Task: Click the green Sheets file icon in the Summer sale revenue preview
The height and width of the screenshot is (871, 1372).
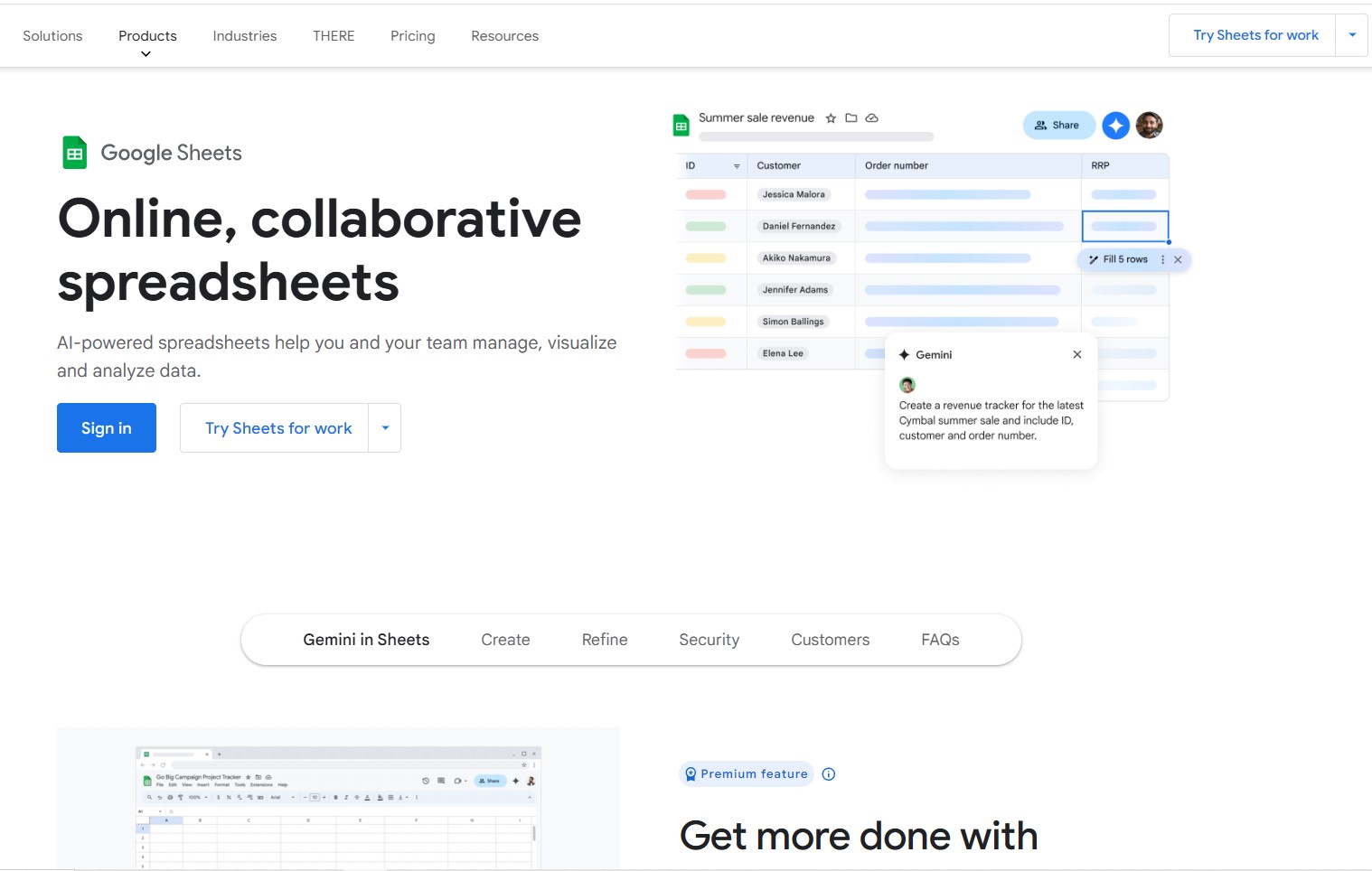Action: point(681,126)
